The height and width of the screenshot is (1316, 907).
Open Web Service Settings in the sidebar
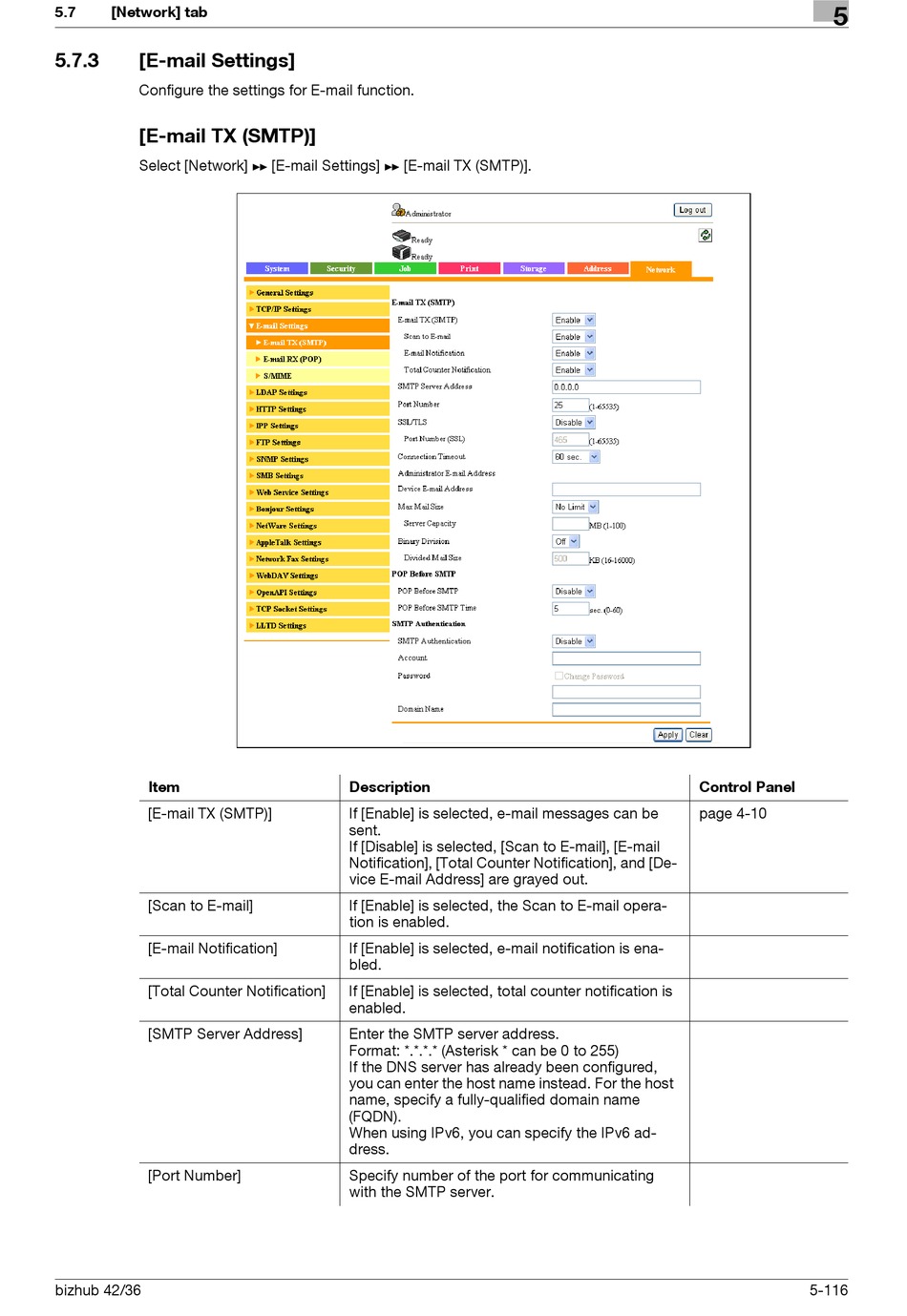click(317, 492)
